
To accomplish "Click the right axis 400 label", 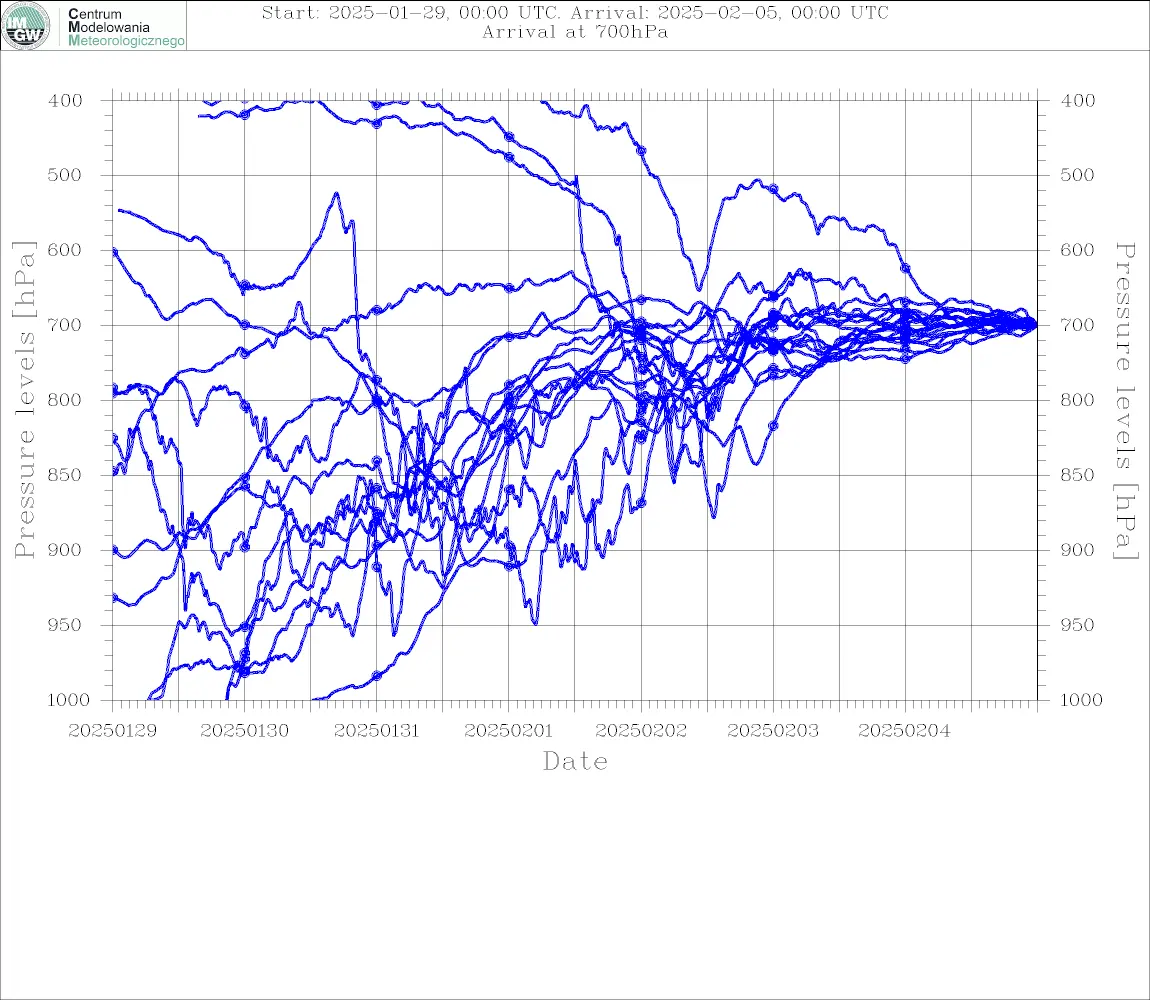I will coord(1078,101).
